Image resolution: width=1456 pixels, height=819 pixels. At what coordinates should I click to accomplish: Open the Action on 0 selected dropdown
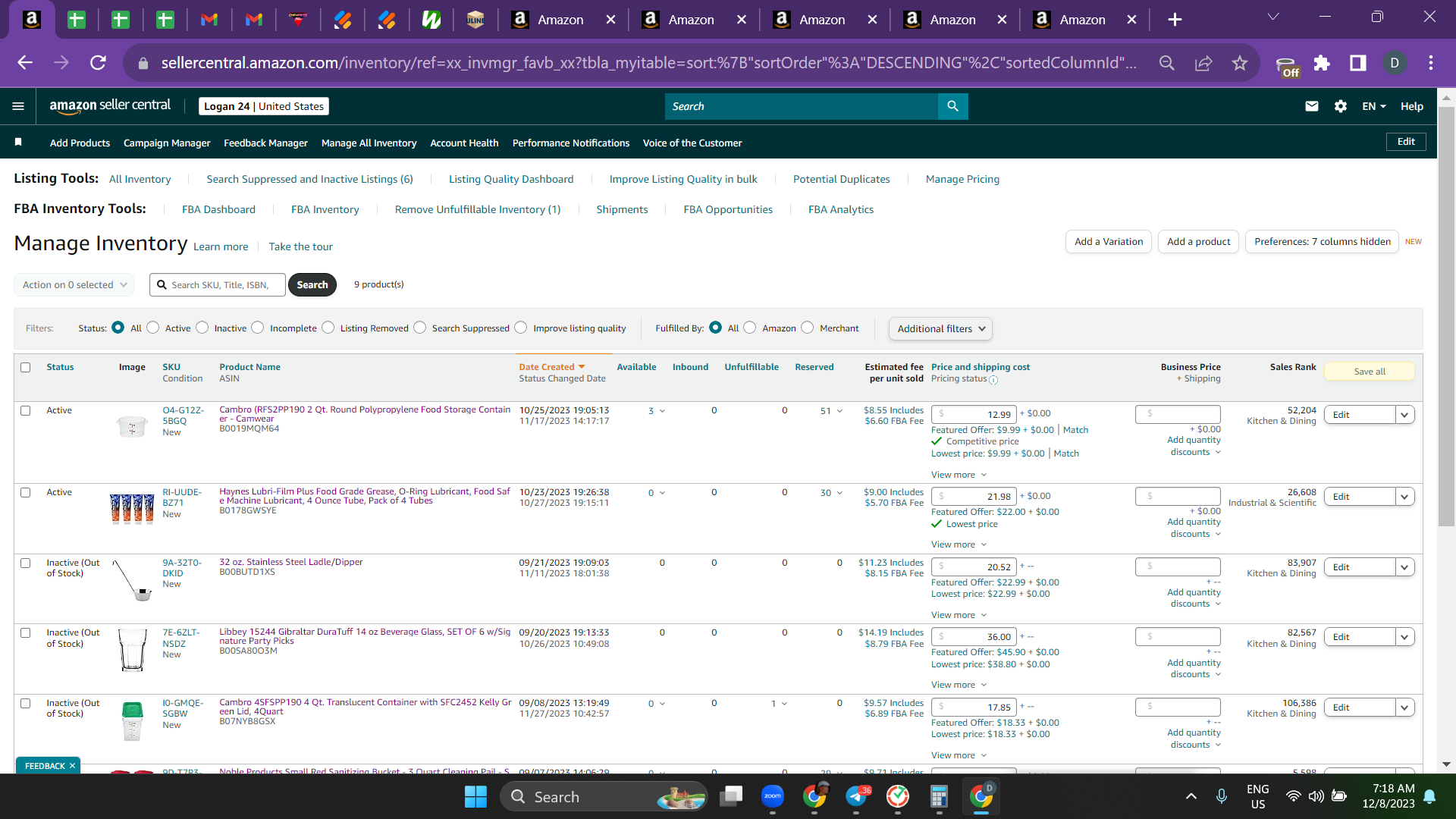point(74,285)
